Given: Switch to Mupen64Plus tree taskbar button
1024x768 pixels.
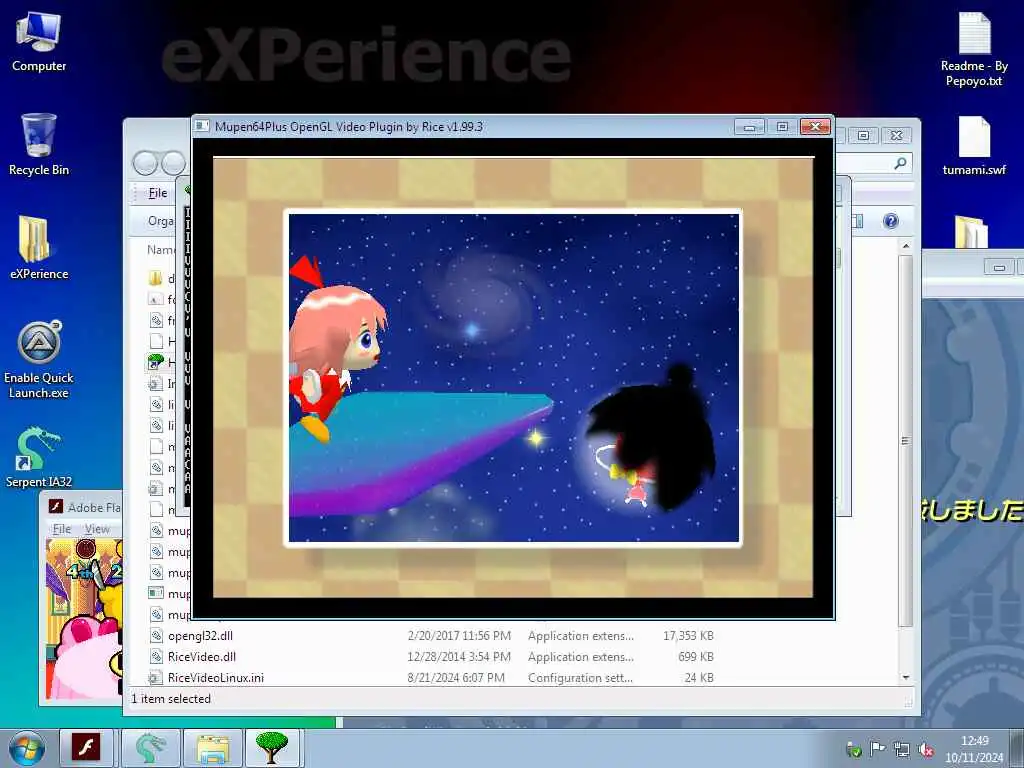Looking at the screenshot, I should pos(272,748).
